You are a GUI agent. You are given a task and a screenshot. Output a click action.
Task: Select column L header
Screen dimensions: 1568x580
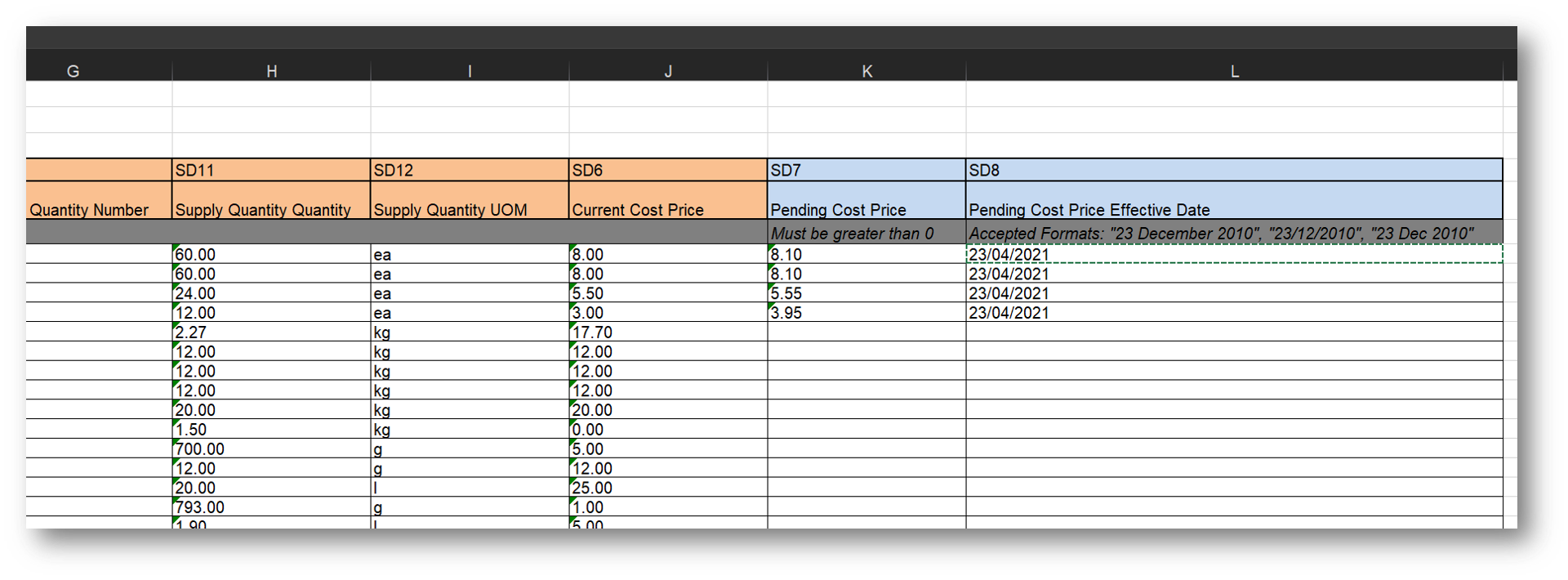coord(1234,71)
